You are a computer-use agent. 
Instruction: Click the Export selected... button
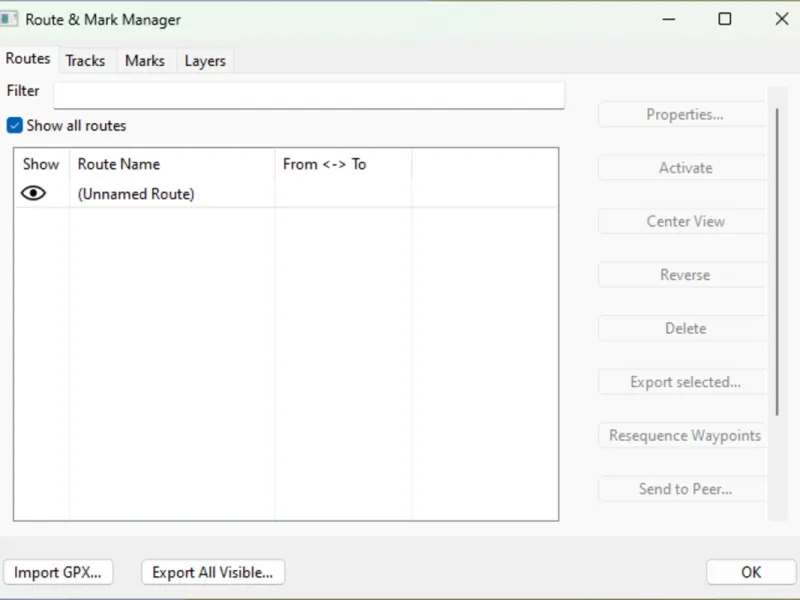pyautogui.click(x=684, y=382)
